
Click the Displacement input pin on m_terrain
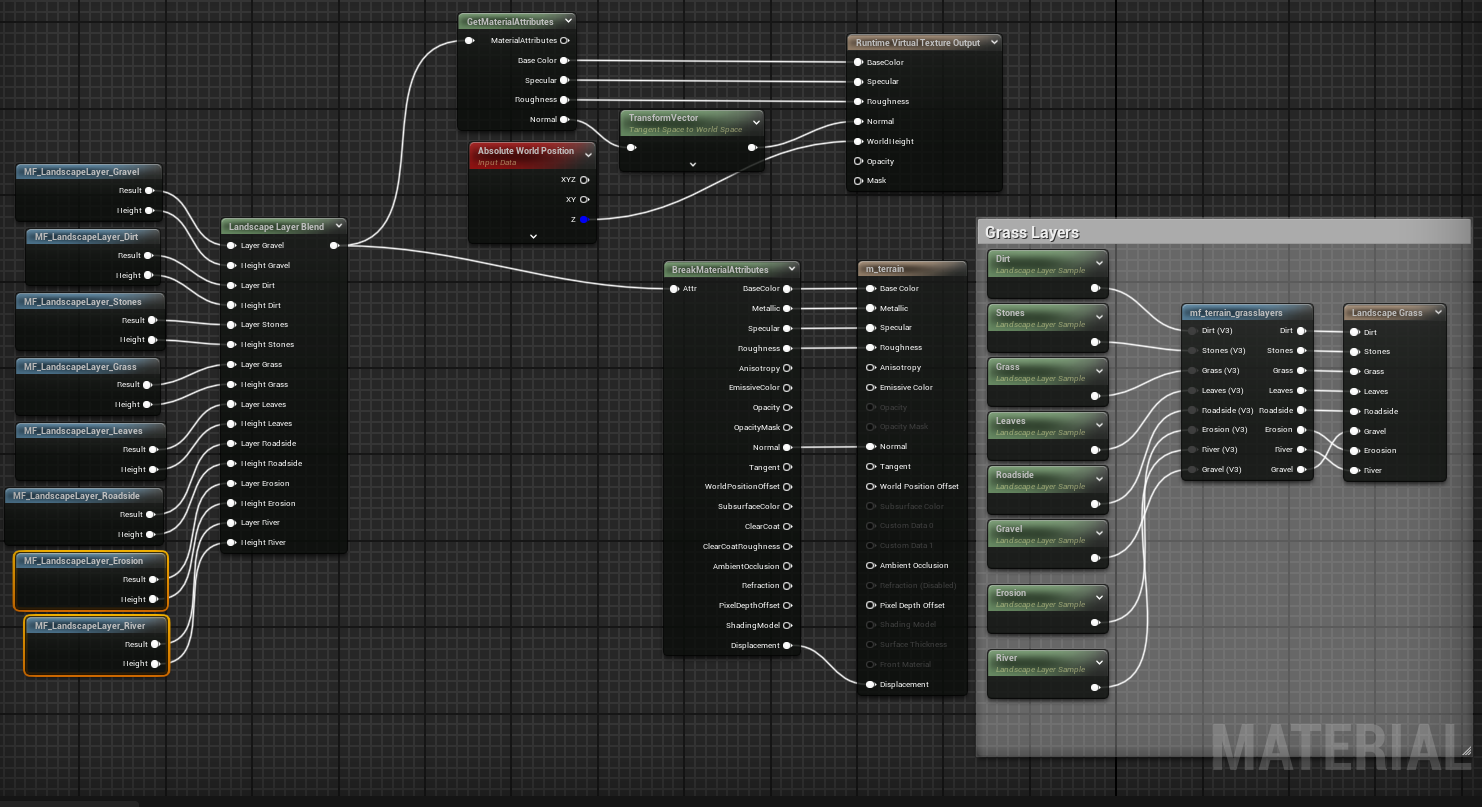pos(871,685)
